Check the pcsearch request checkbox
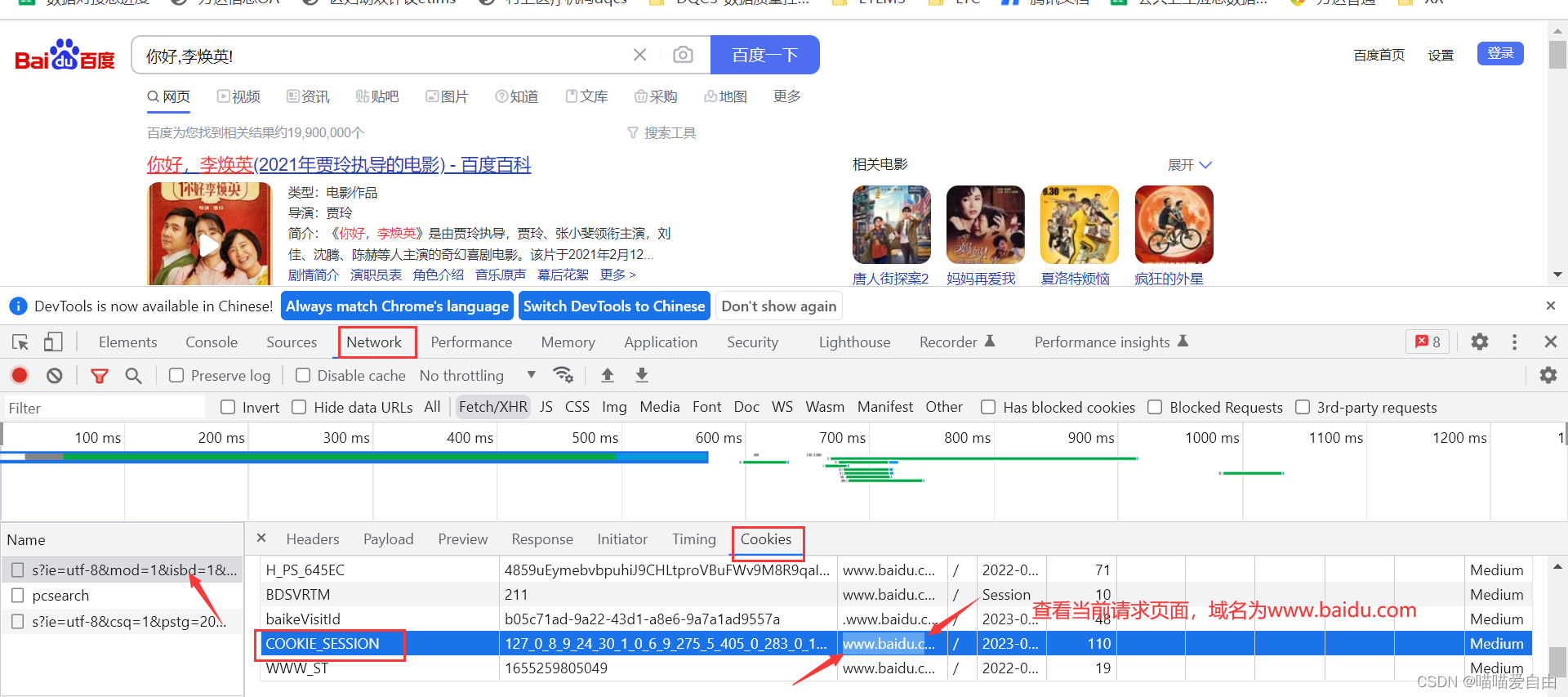Viewport: 1568px width, 697px height. [17, 595]
